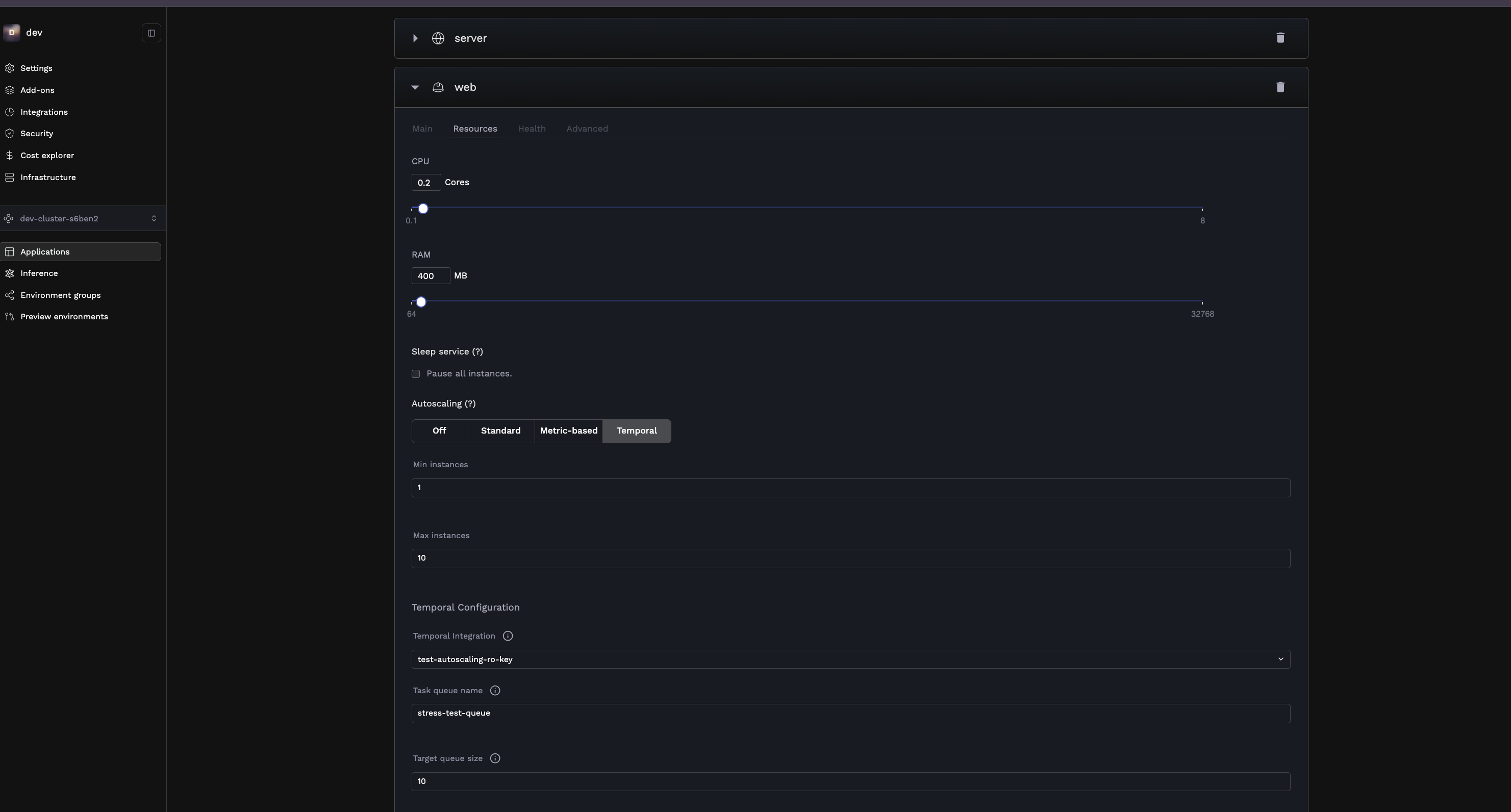This screenshot has width=1511, height=812.
Task: Open the Settings section in sidebar
Action: (36, 68)
